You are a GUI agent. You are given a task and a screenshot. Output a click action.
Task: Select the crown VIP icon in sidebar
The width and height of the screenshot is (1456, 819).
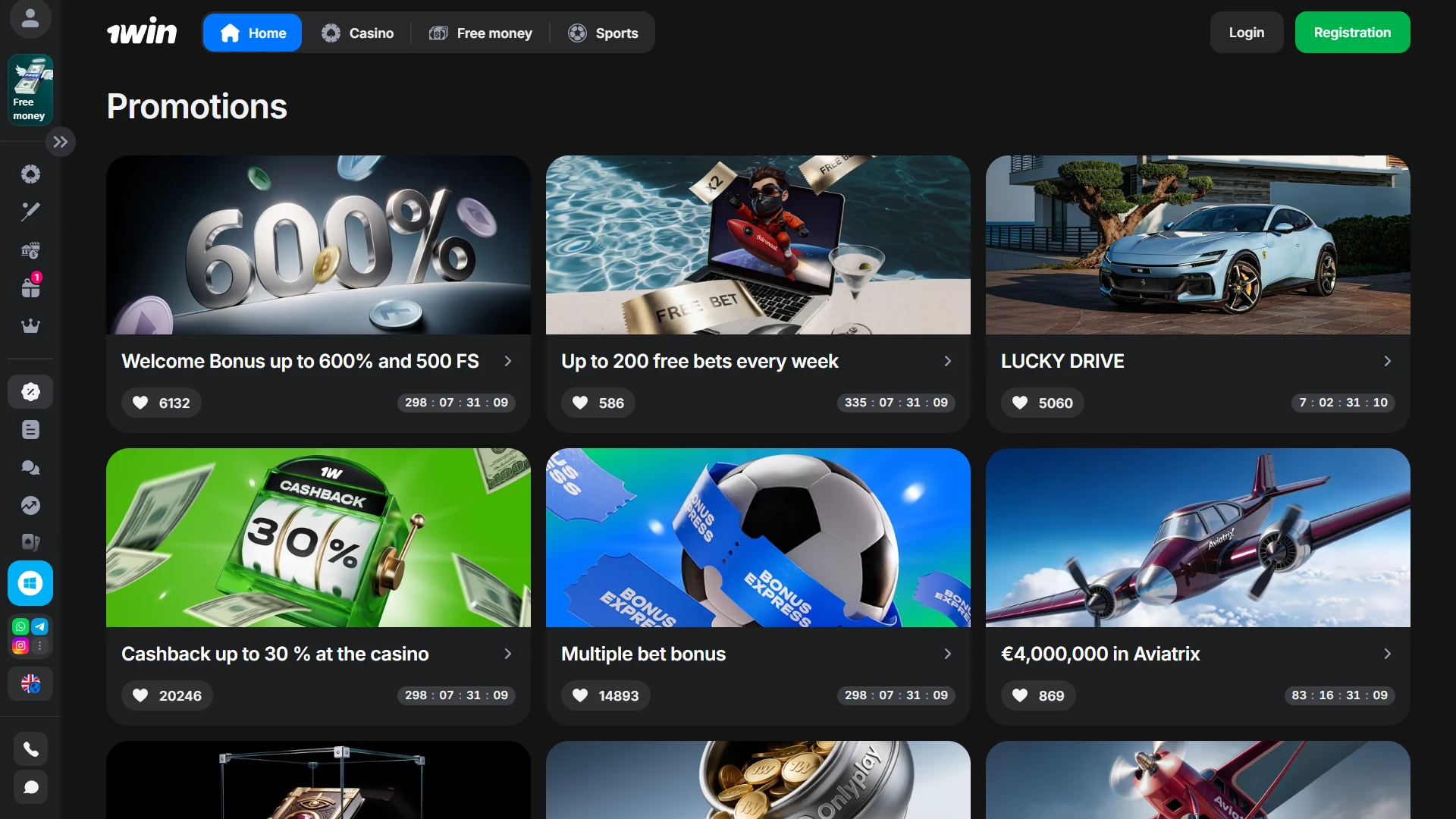coord(30,325)
